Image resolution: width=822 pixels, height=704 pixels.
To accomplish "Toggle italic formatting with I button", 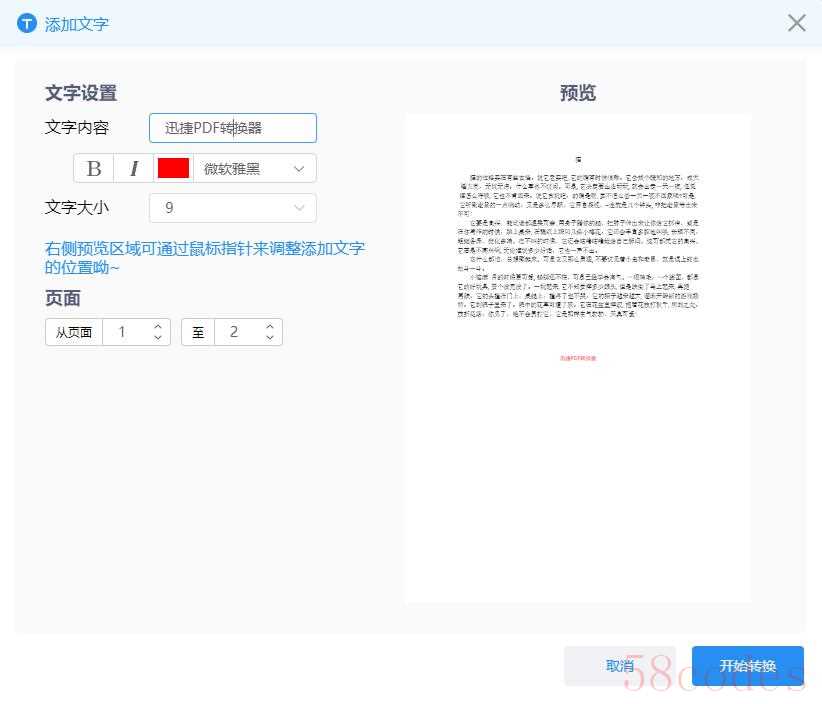I will pyautogui.click(x=134, y=168).
